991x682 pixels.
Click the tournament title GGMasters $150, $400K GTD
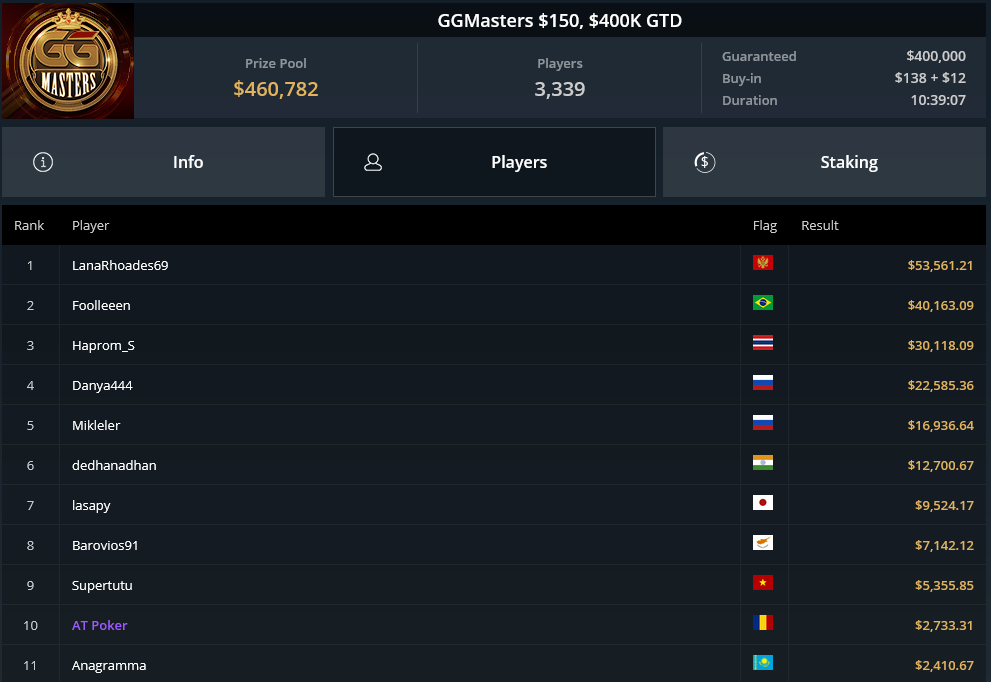coord(559,21)
